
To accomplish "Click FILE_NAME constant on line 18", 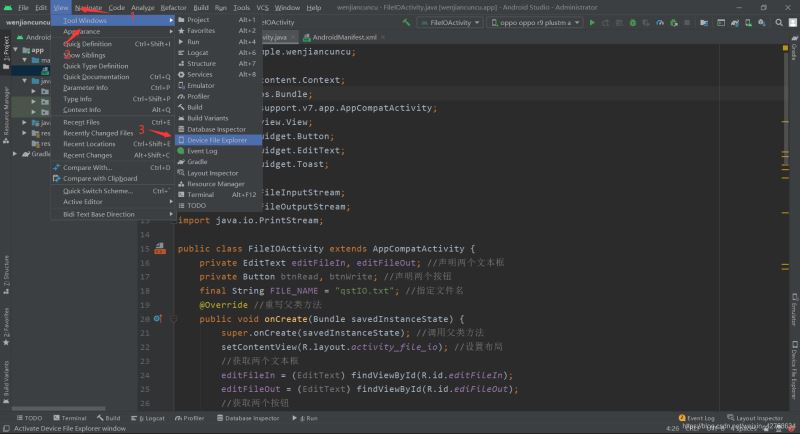I will point(294,291).
